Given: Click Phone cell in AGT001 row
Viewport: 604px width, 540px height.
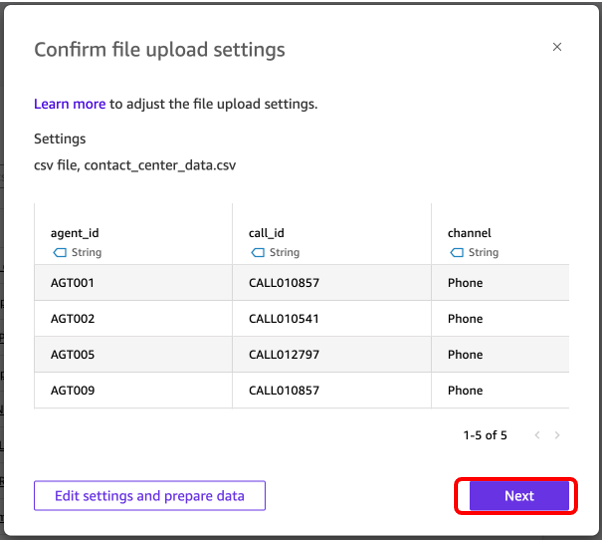Looking at the screenshot, I should (500, 283).
